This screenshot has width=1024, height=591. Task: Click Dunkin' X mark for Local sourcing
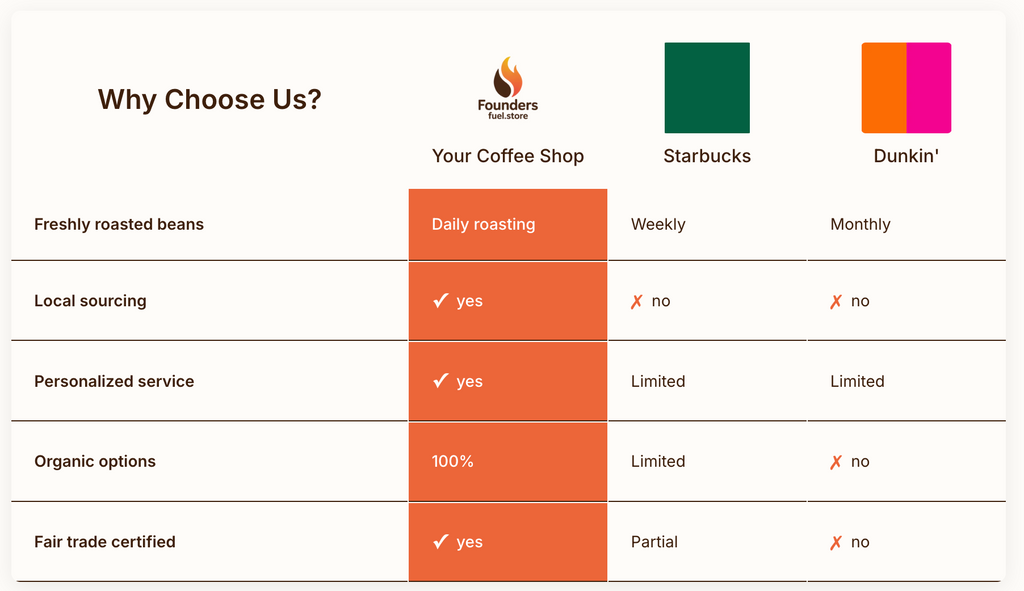(x=836, y=302)
